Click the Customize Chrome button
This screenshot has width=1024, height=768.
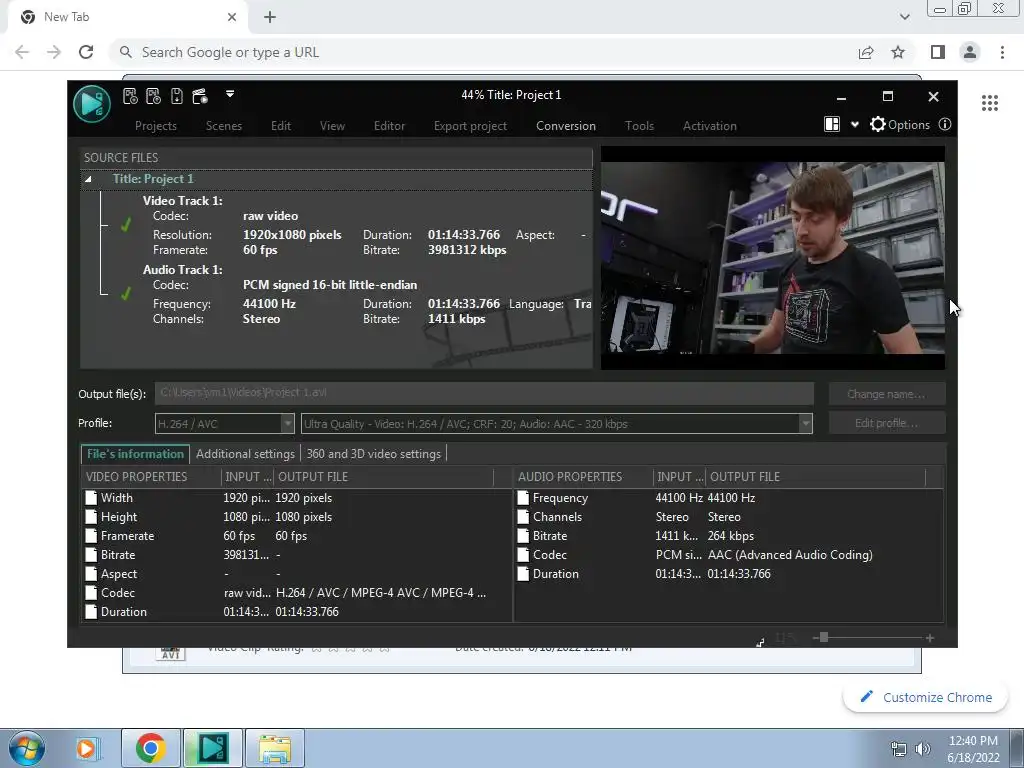coord(927,697)
